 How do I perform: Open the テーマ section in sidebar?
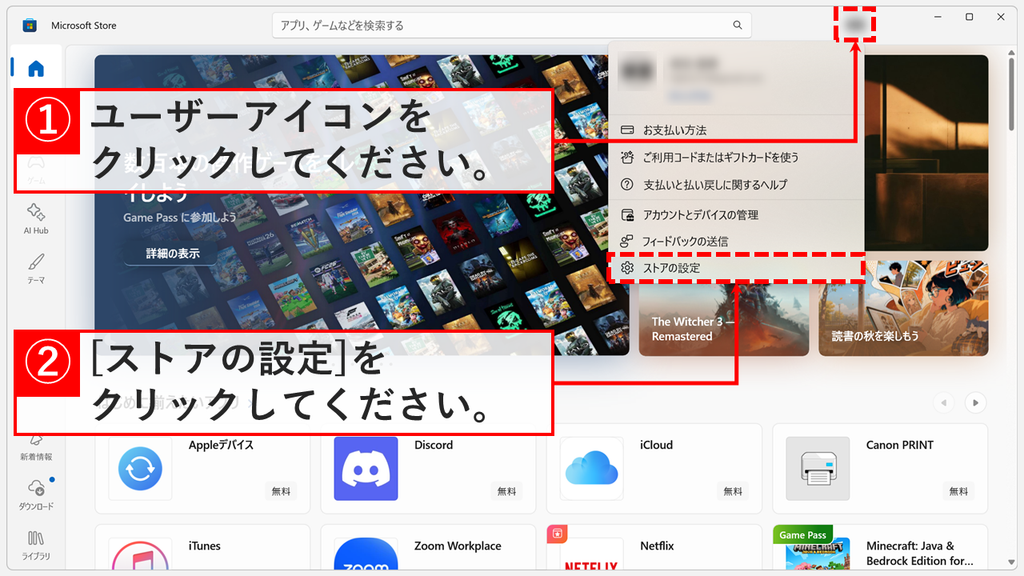[x=36, y=269]
